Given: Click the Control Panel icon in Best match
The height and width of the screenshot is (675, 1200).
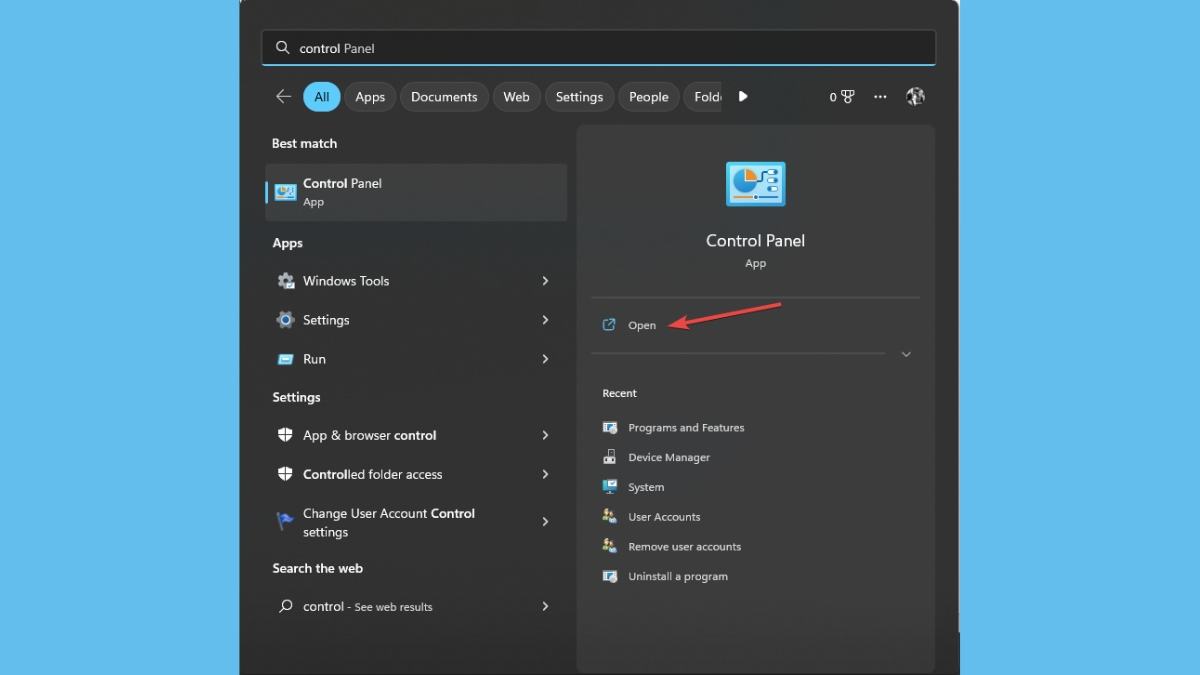Looking at the screenshot, I should point(285,192).
